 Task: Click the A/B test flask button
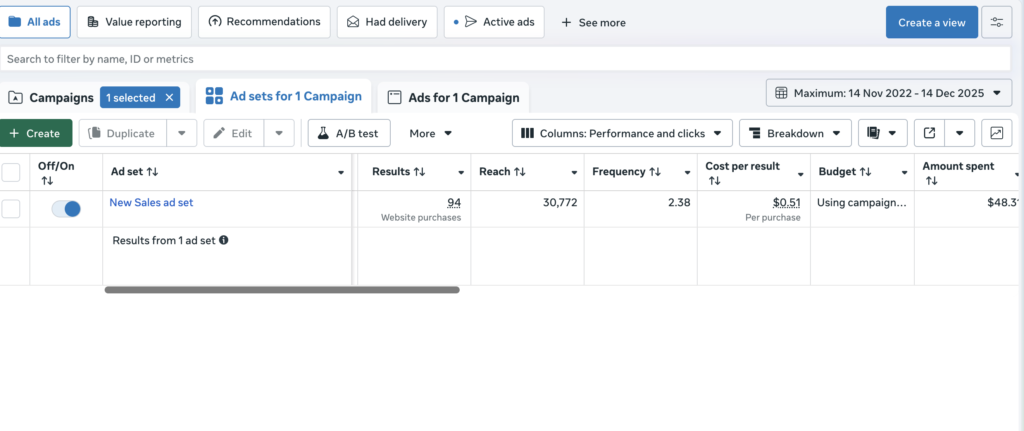(x=348, y=133)
